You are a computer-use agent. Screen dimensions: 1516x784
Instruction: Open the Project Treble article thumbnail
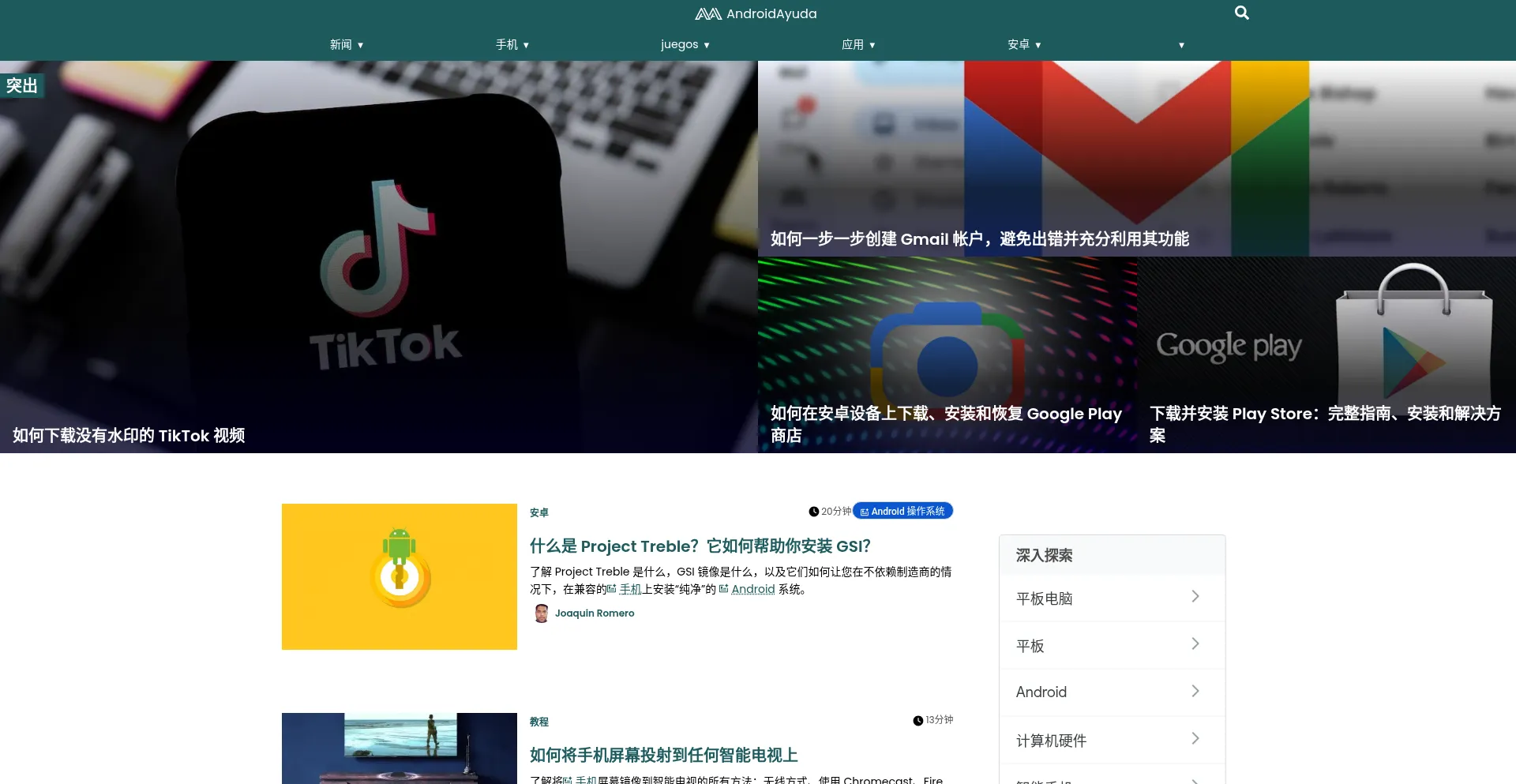[x=400, y=576]
